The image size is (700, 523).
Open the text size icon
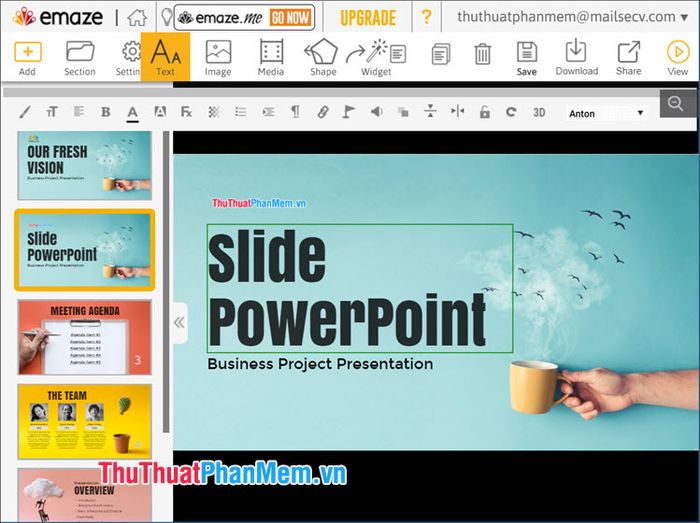coord(52,112)
